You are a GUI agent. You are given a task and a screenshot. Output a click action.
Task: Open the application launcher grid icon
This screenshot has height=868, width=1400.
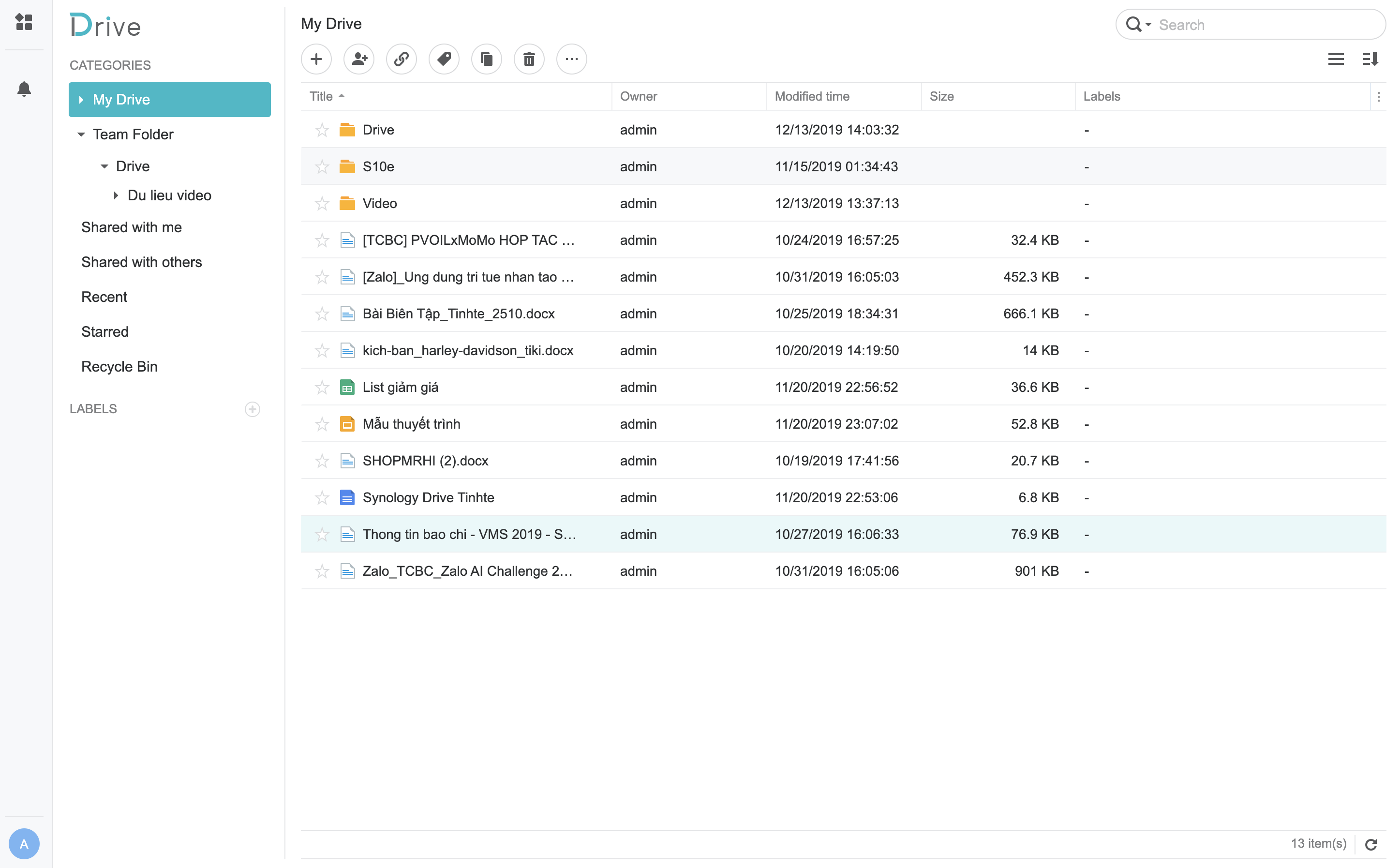(24, 22)
